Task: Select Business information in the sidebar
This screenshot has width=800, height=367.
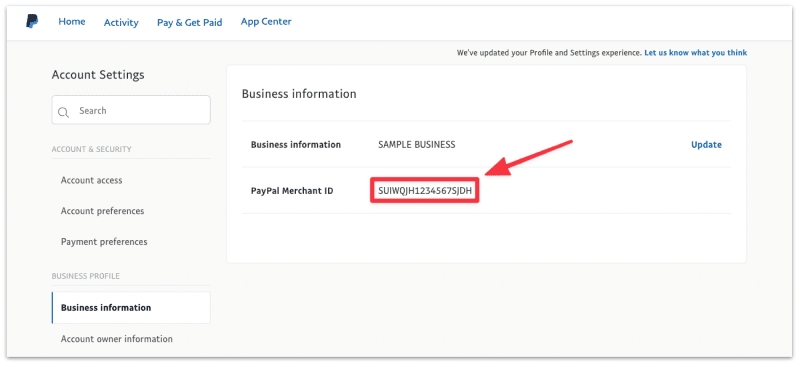Action: click(x=131, y=308)
